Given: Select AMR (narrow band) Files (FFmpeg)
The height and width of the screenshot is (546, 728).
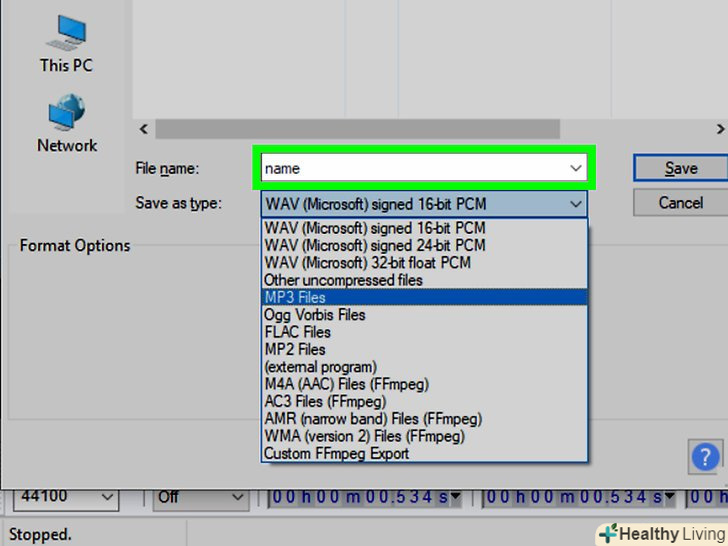Looking at the screenshot, I should coord(424,419).
